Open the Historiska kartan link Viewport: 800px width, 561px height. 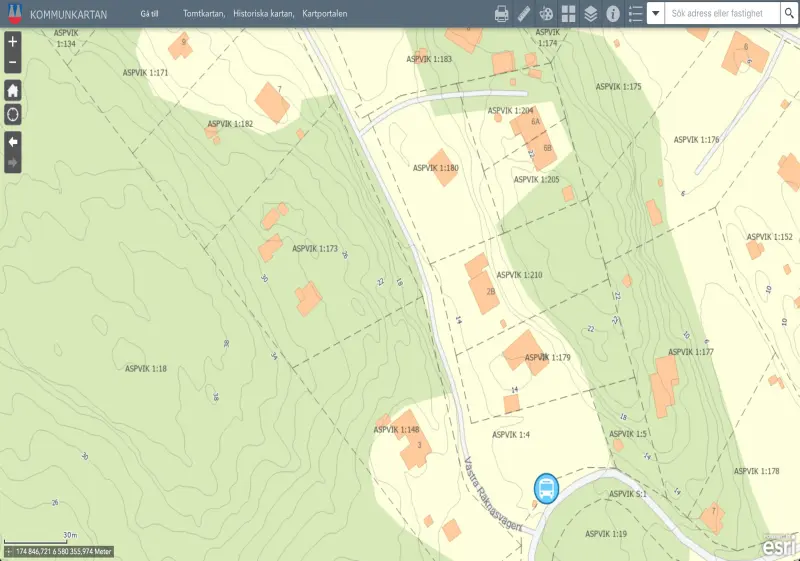tap(264, 14)
